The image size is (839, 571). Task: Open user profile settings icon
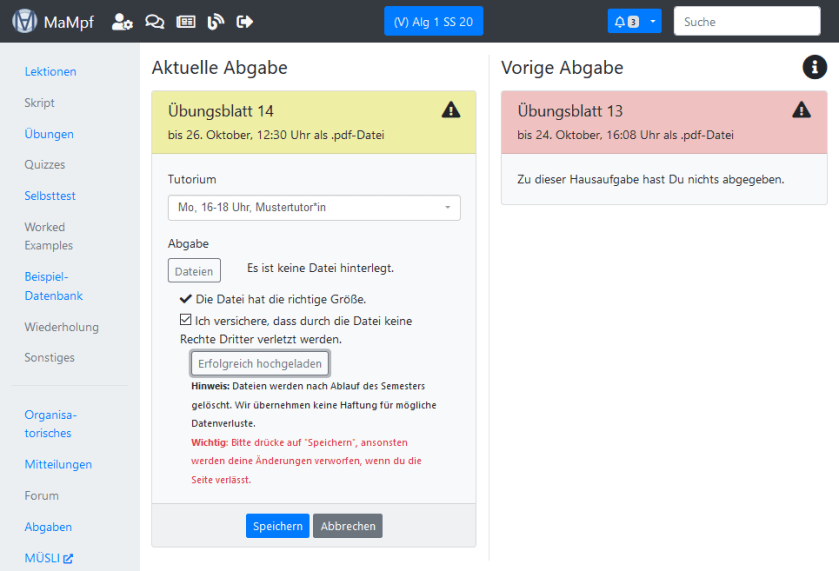tap(122, 21)
